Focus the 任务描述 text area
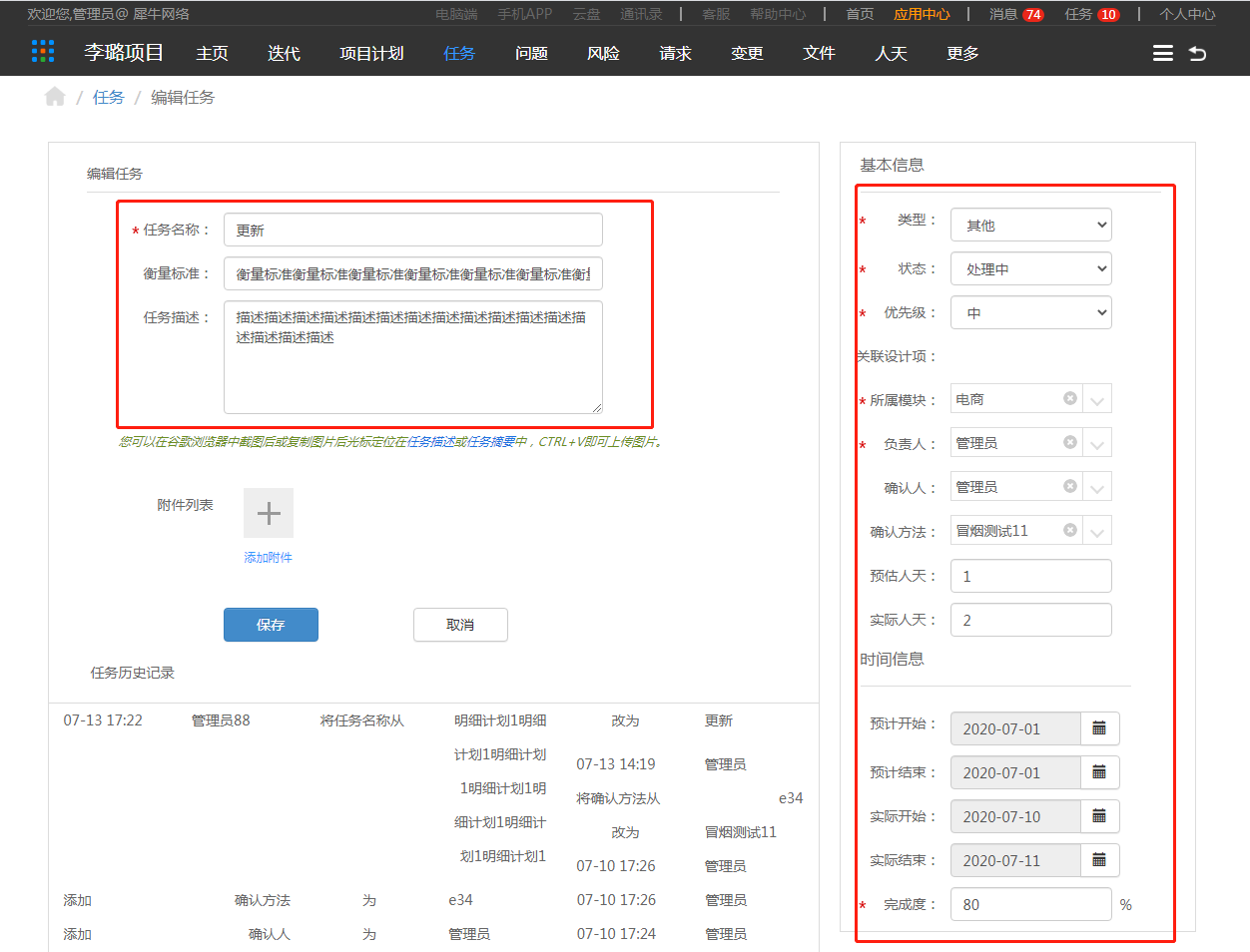1250x952 pixels. (x=413, y=357)
